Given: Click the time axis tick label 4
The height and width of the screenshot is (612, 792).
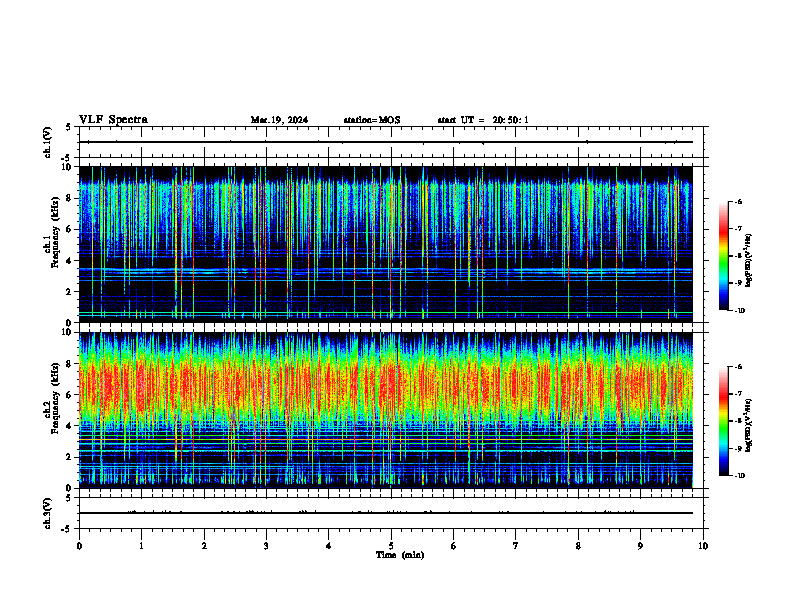Looking at the screenshot, I should click(x=328, y=546).
